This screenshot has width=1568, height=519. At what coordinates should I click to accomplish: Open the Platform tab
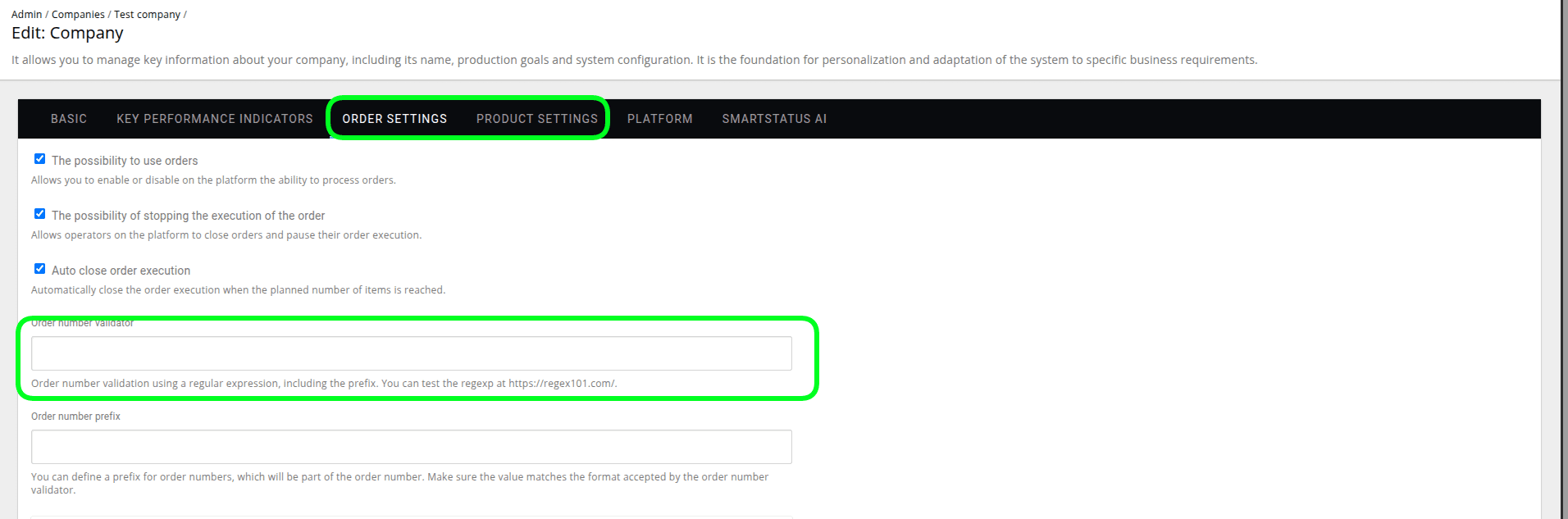tap(660, 119)
